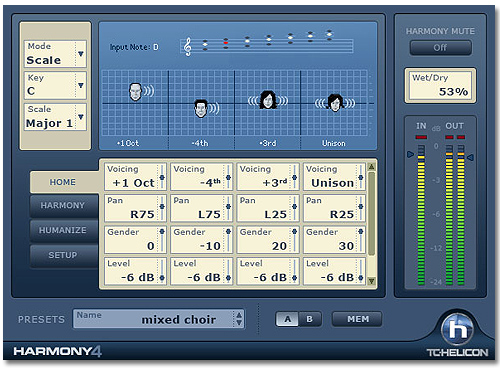Viewport: 500px width, 370px height.
Task: Open the +3rd Voicing selector
Action: 268,177
